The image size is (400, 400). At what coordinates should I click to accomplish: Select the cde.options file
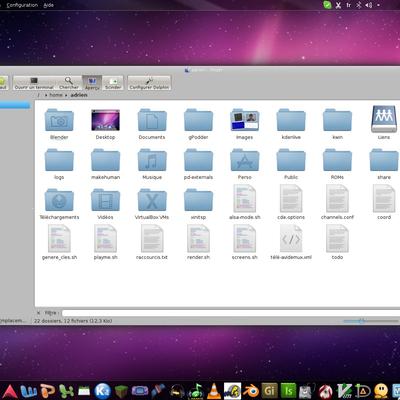click(291, 202)
